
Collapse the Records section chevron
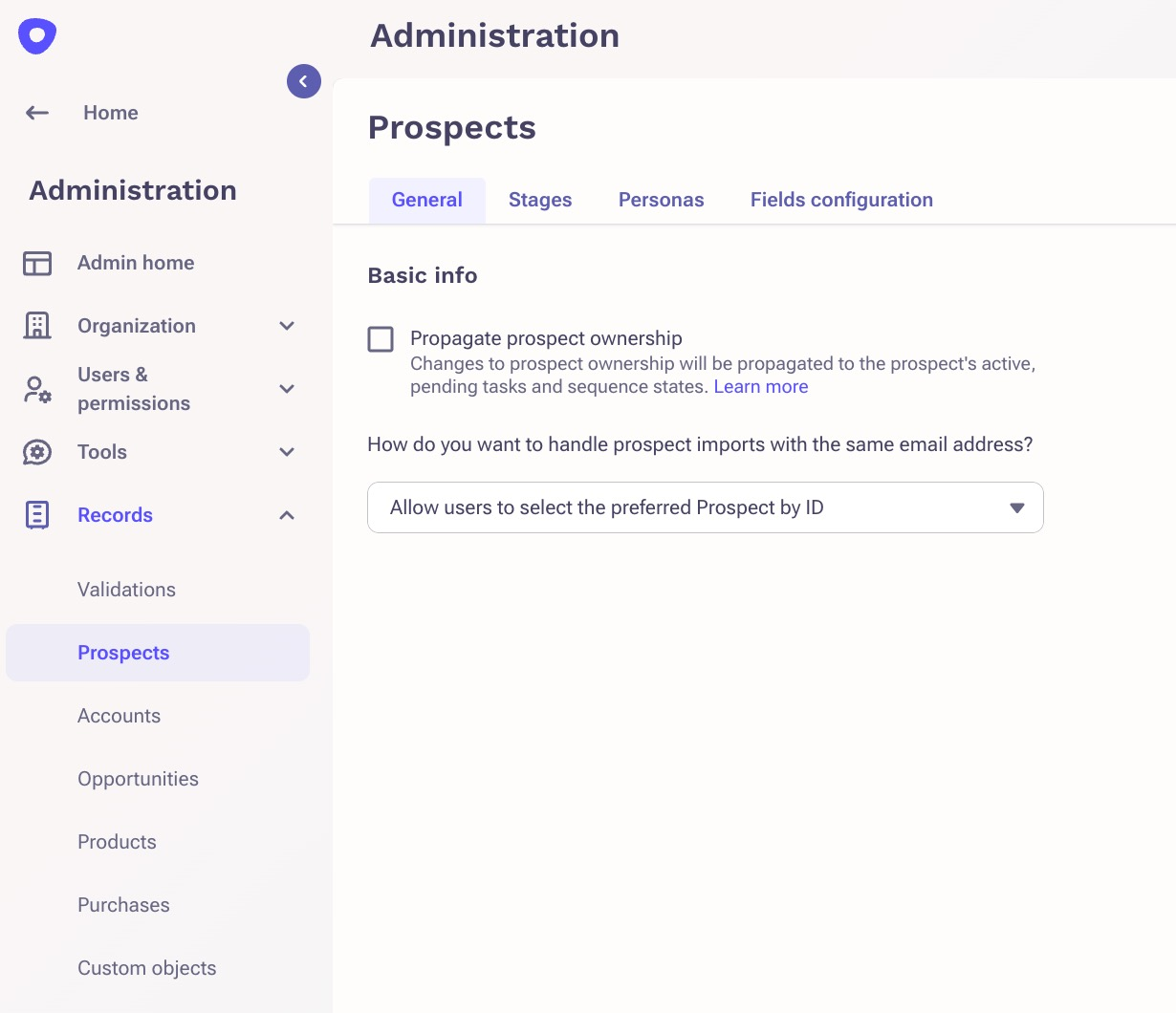[x=287, y=515]
